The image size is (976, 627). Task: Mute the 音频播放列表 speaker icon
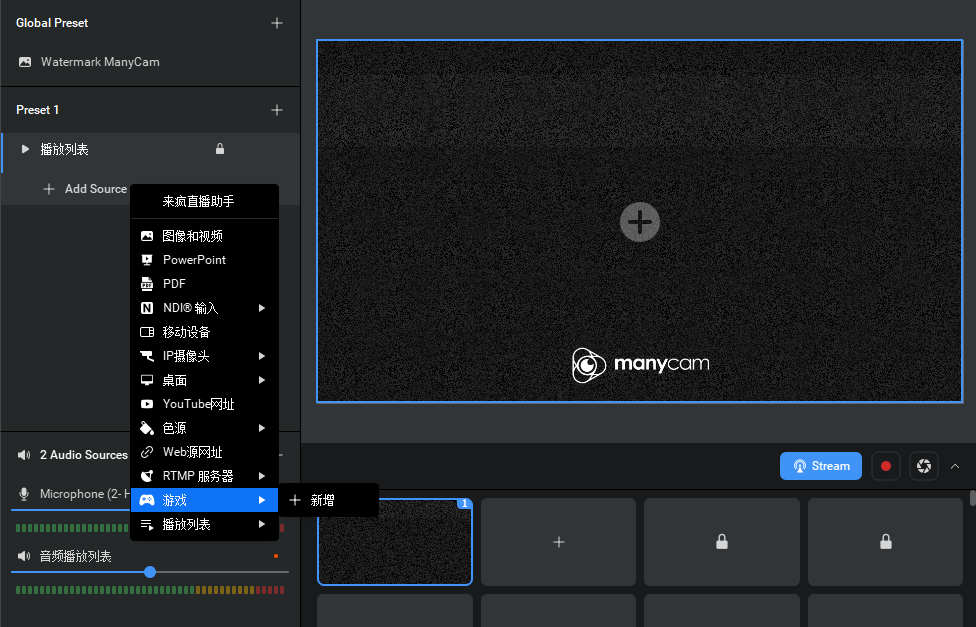click(x=24, y=556)
